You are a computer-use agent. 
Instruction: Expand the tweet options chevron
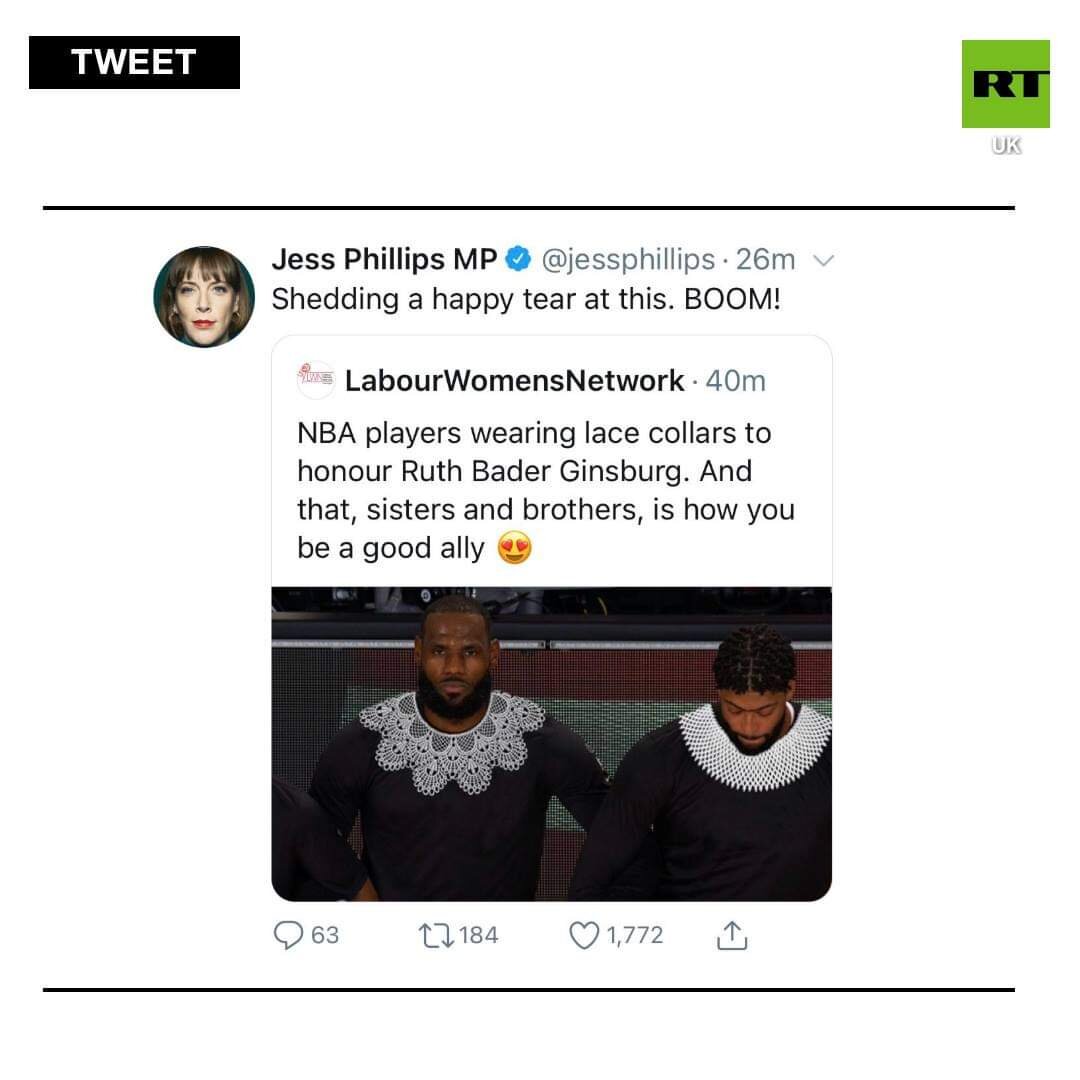(824, 260)
